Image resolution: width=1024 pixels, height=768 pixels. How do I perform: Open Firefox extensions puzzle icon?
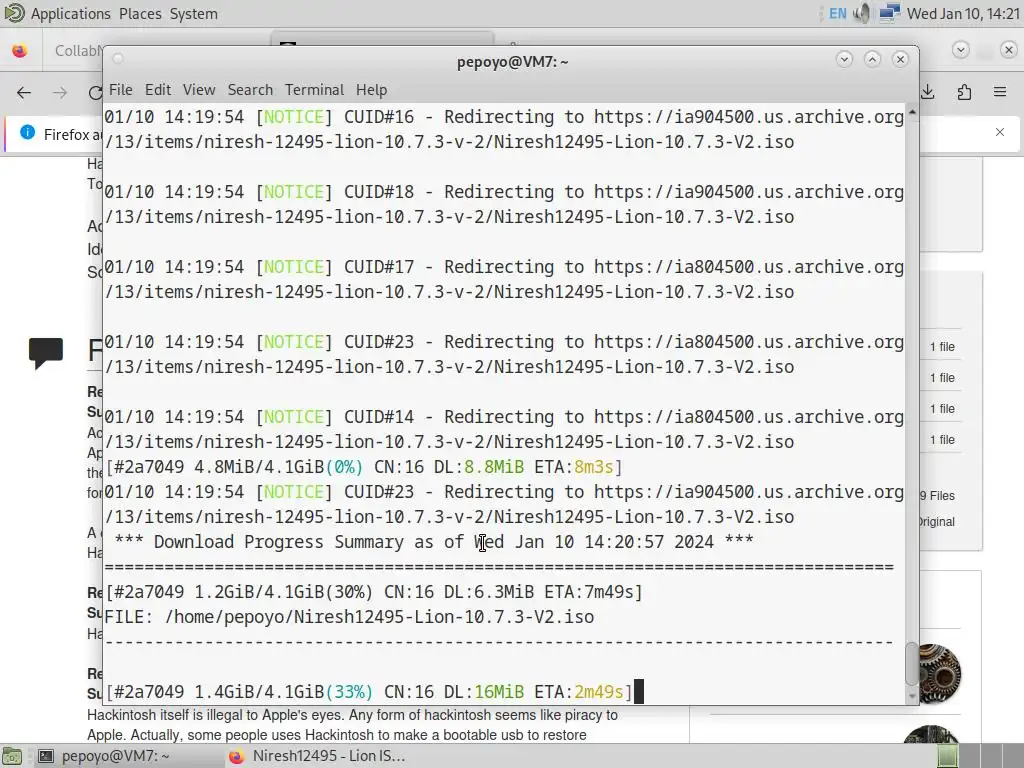[965, 93]
